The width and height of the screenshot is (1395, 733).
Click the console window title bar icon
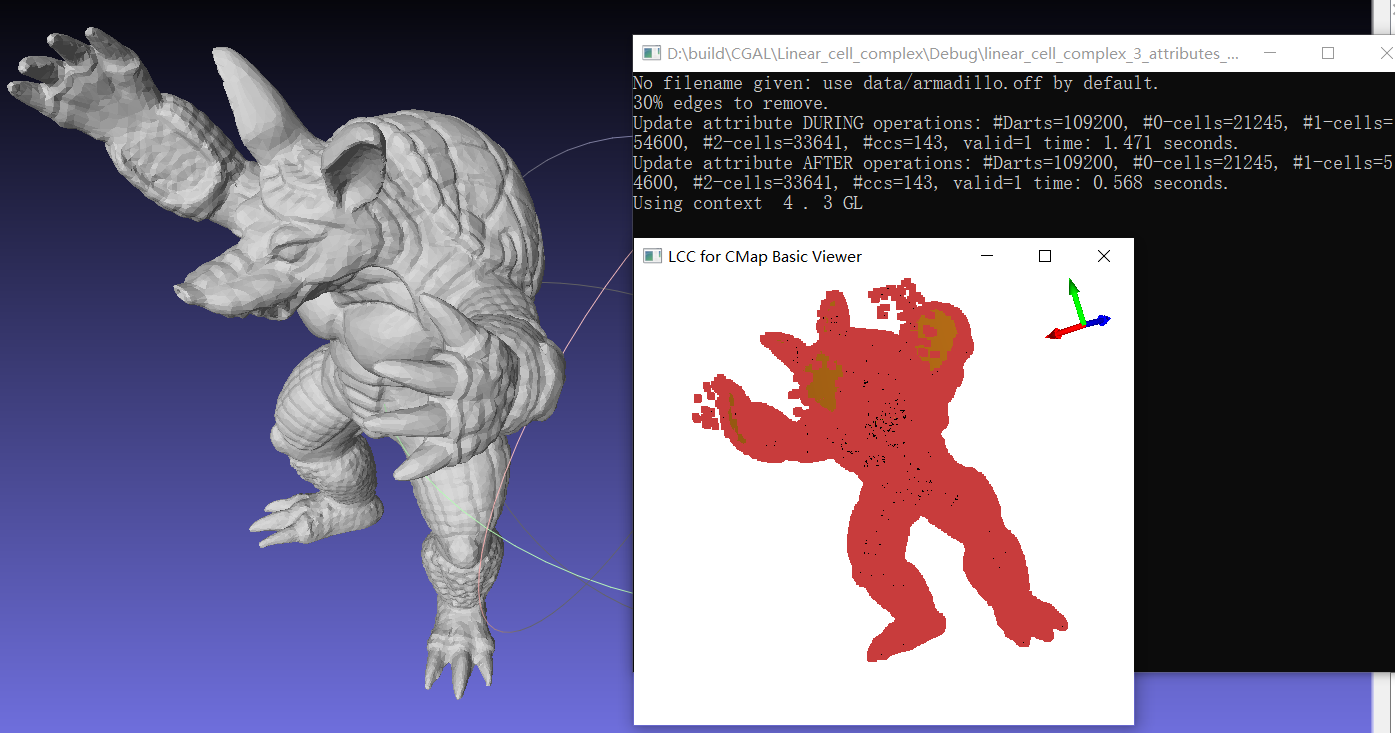pyautogui.click(x=651, y=53)
